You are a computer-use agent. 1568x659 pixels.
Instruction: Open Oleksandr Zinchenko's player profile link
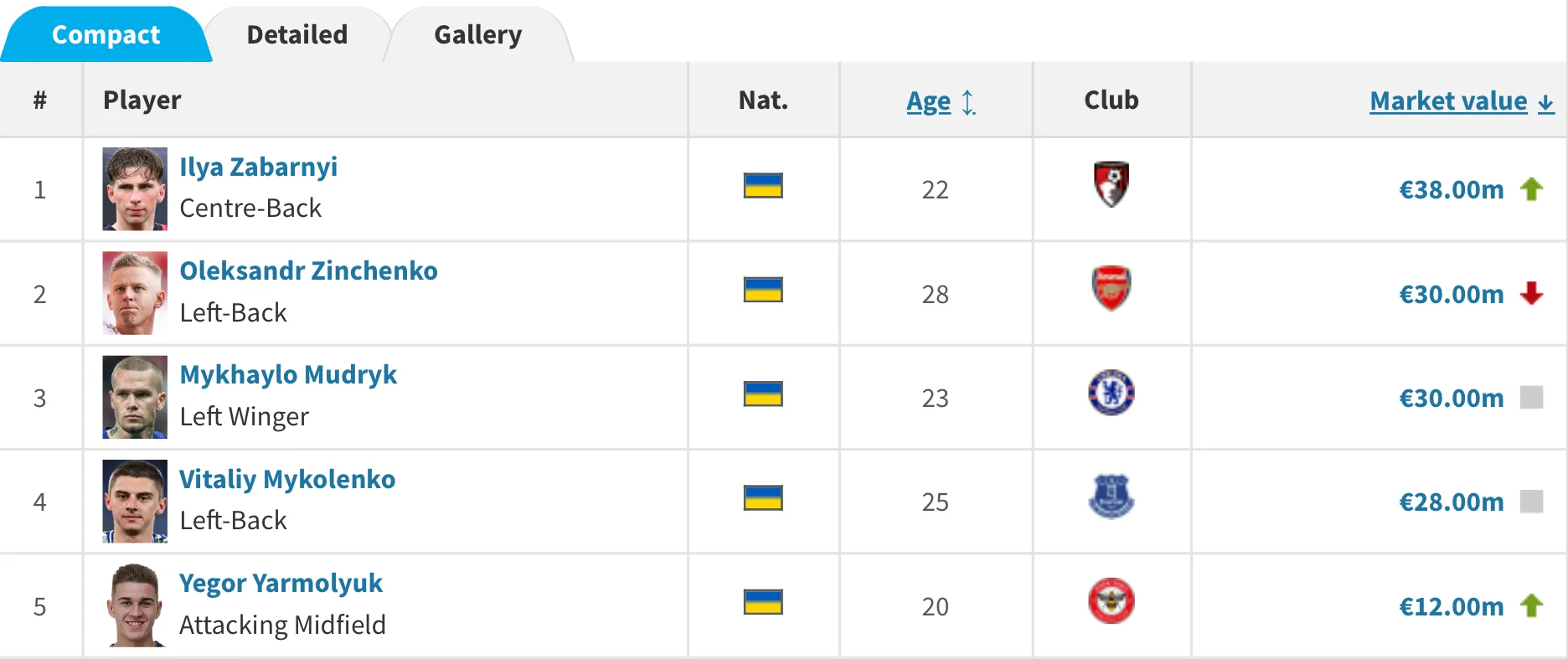308,270
